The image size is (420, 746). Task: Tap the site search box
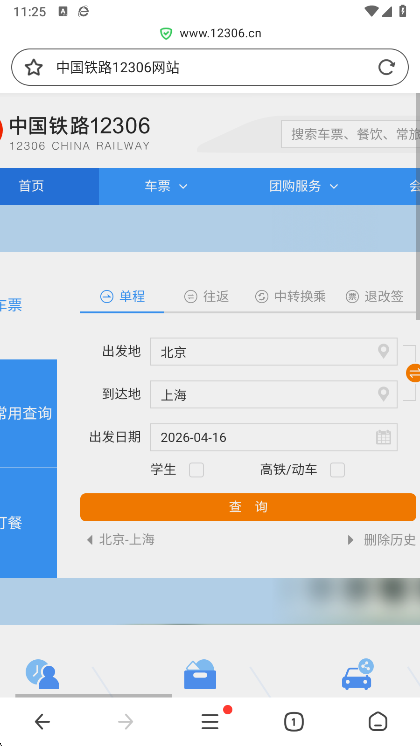coord(351,134)
